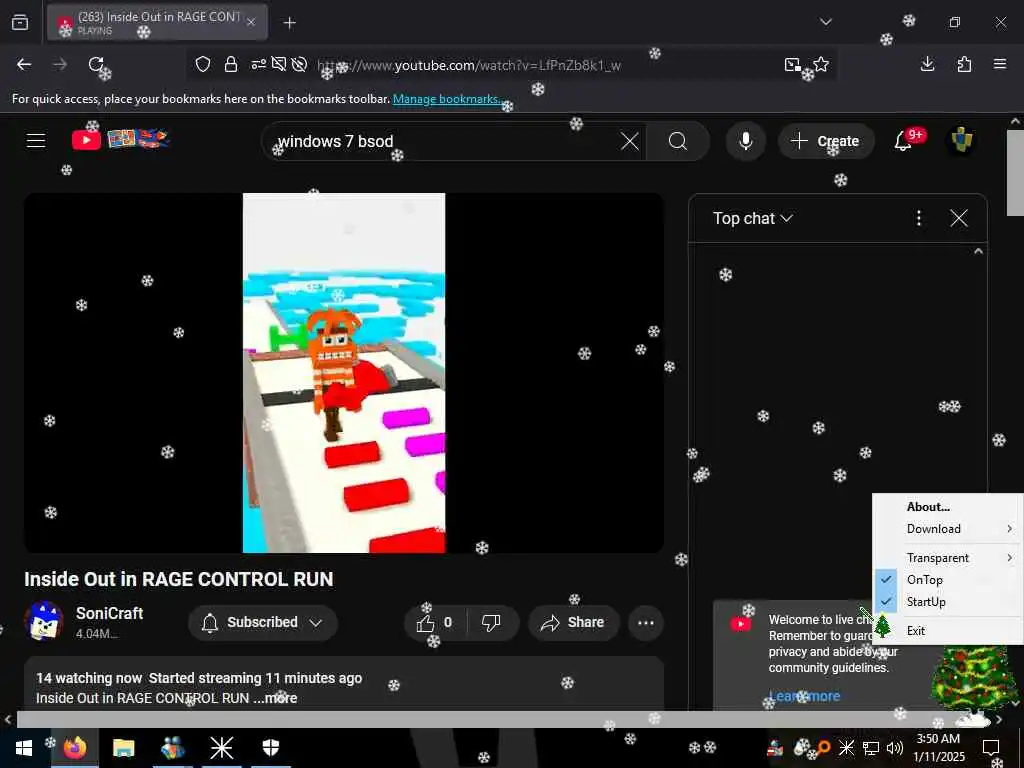Viewport: 1024px width, 768px height.
Task: Toggle OnTop checked menu option
Action: click(948, 580)
